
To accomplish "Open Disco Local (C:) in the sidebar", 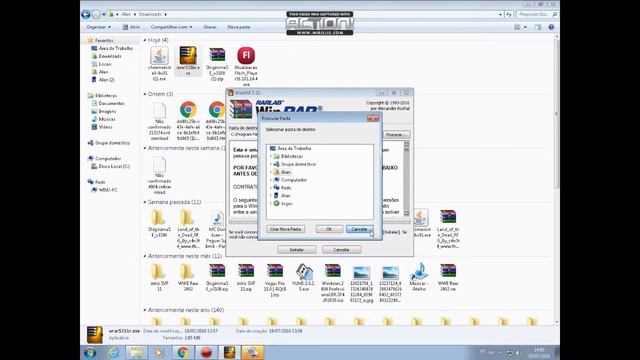I will point(111,167).
